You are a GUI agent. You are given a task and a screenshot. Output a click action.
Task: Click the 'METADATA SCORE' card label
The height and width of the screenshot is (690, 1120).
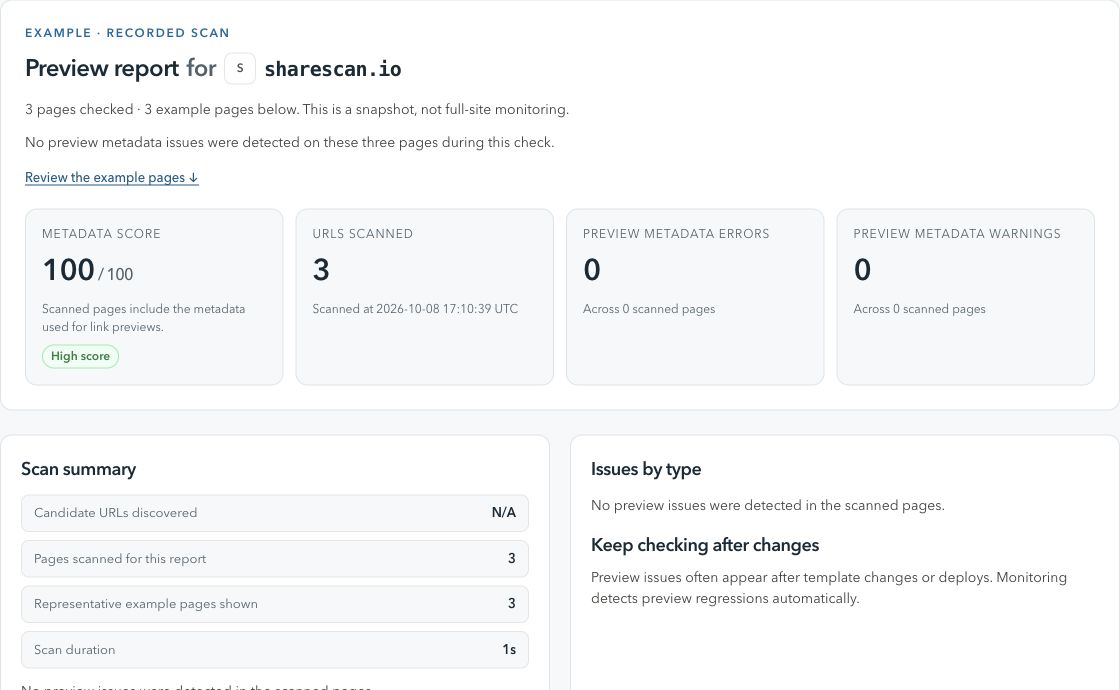coord(101,234)
